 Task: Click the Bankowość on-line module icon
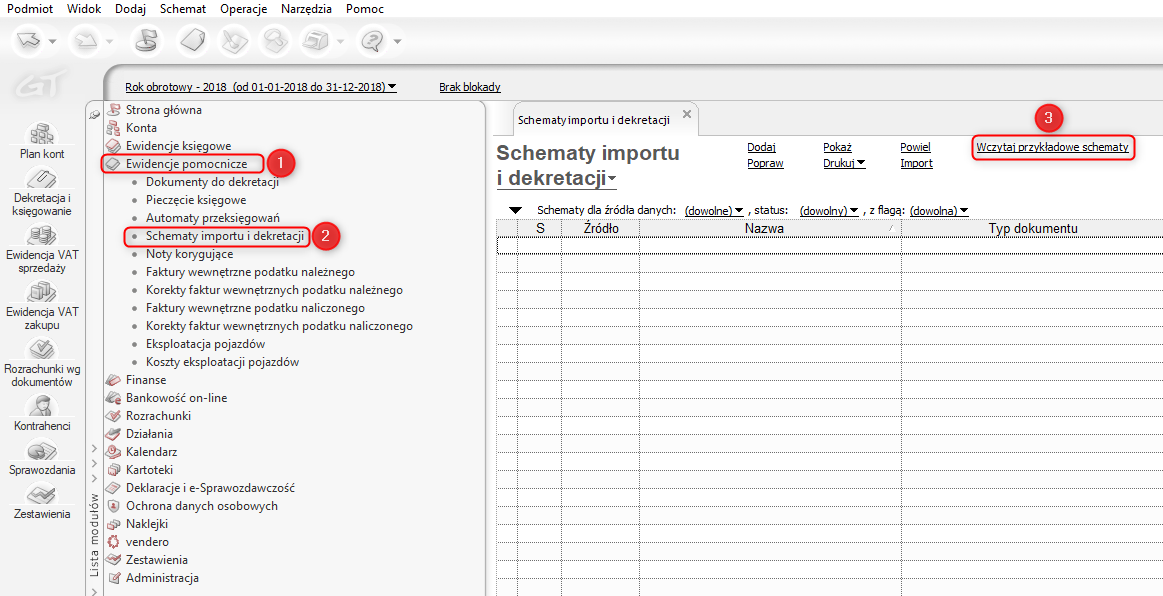tap(113, 398)
